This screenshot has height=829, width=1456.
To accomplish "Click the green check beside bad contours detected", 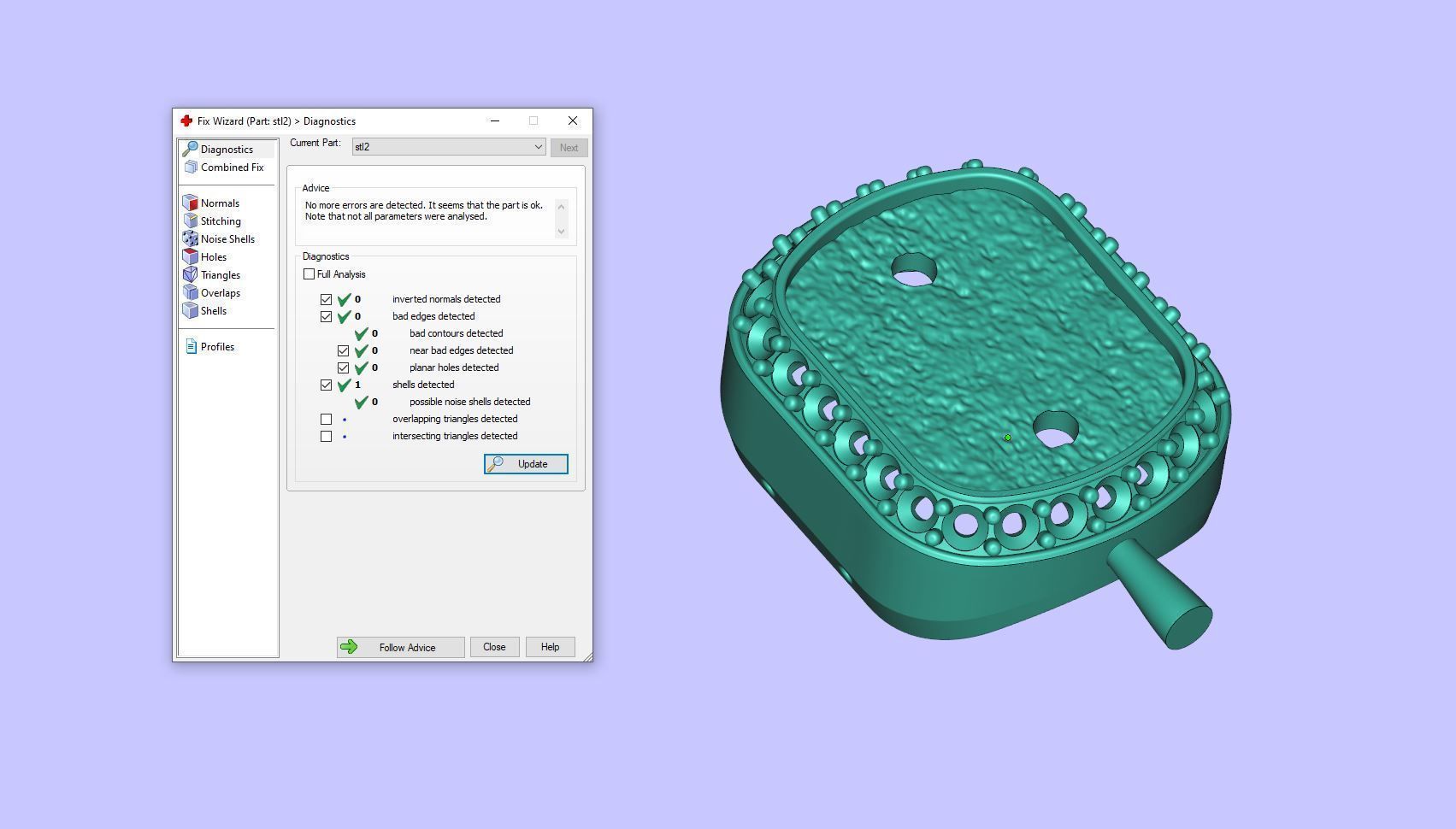I will 362,333.
